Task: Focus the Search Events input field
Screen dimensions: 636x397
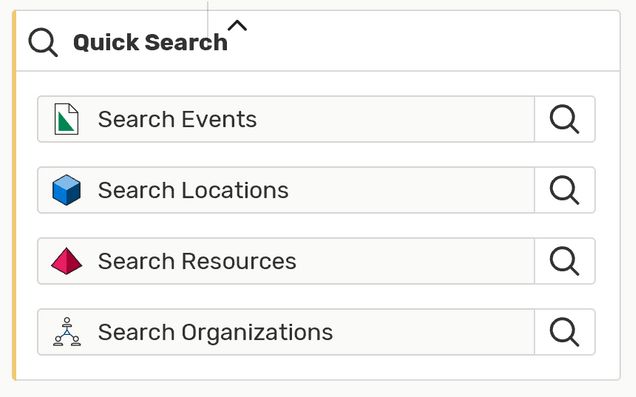Action: 286,119
